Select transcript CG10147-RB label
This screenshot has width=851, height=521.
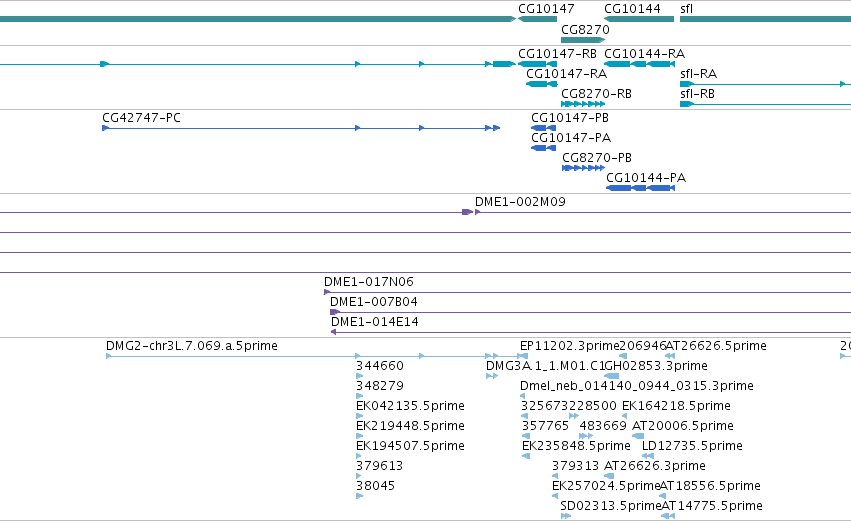pos(557,54)
